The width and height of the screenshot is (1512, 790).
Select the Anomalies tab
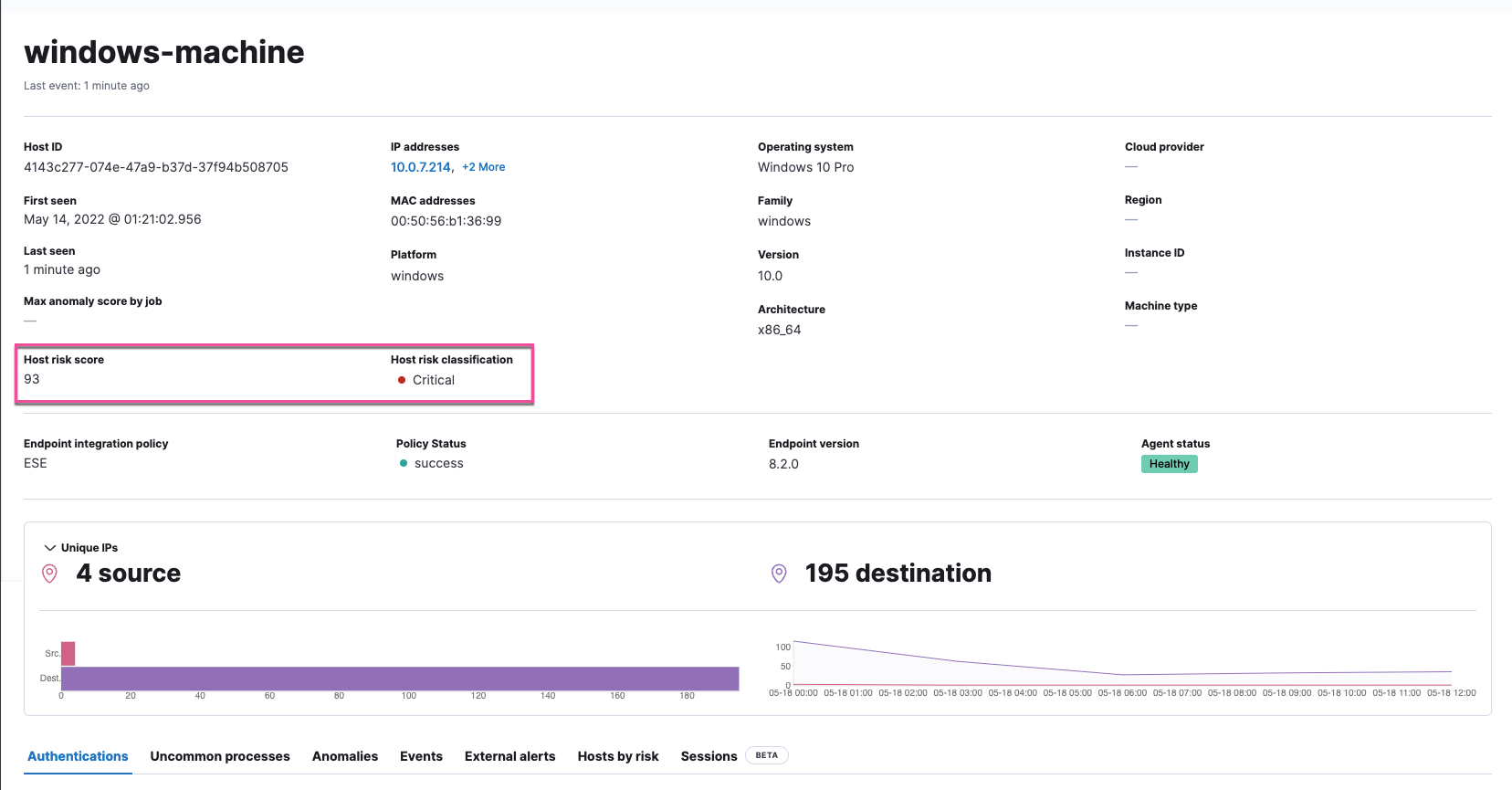(x=345, y=756)
